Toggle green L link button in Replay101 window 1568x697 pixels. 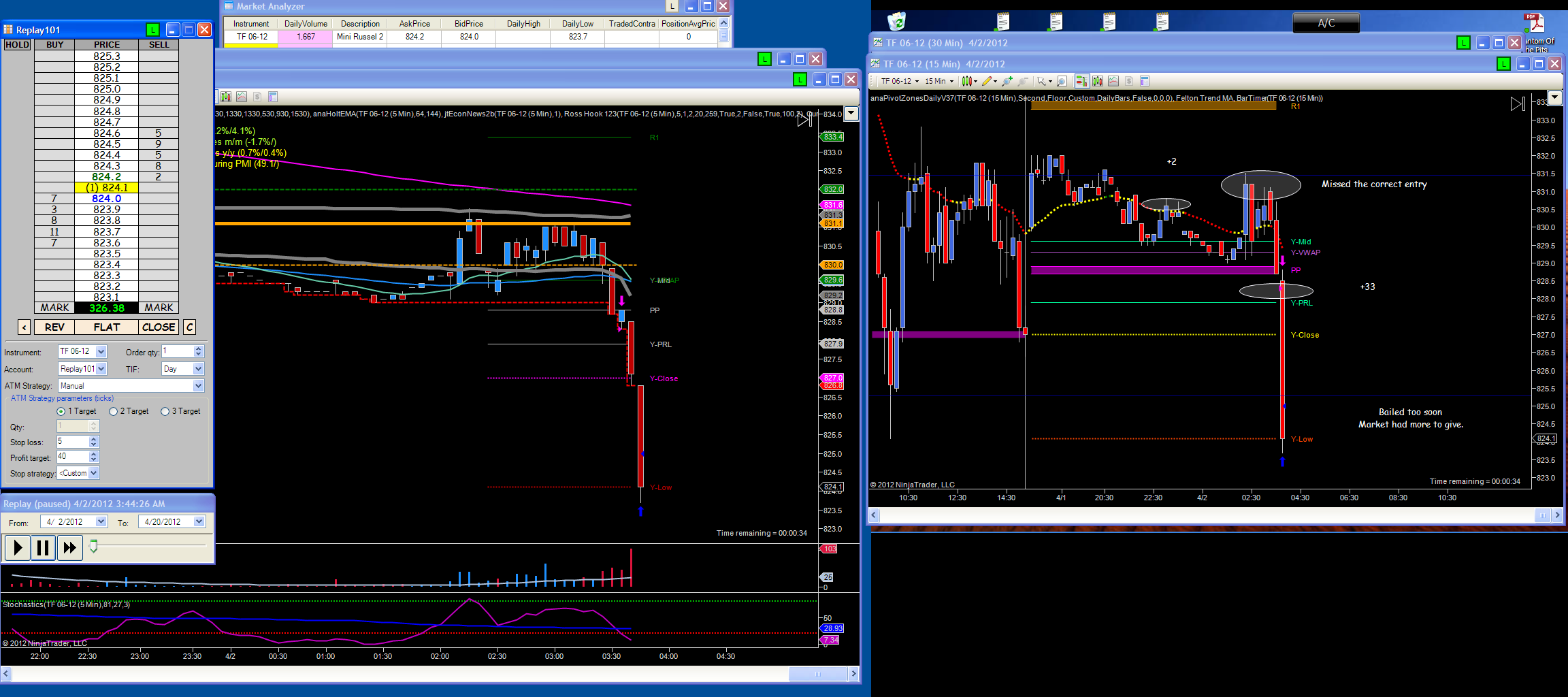(153, 29)
